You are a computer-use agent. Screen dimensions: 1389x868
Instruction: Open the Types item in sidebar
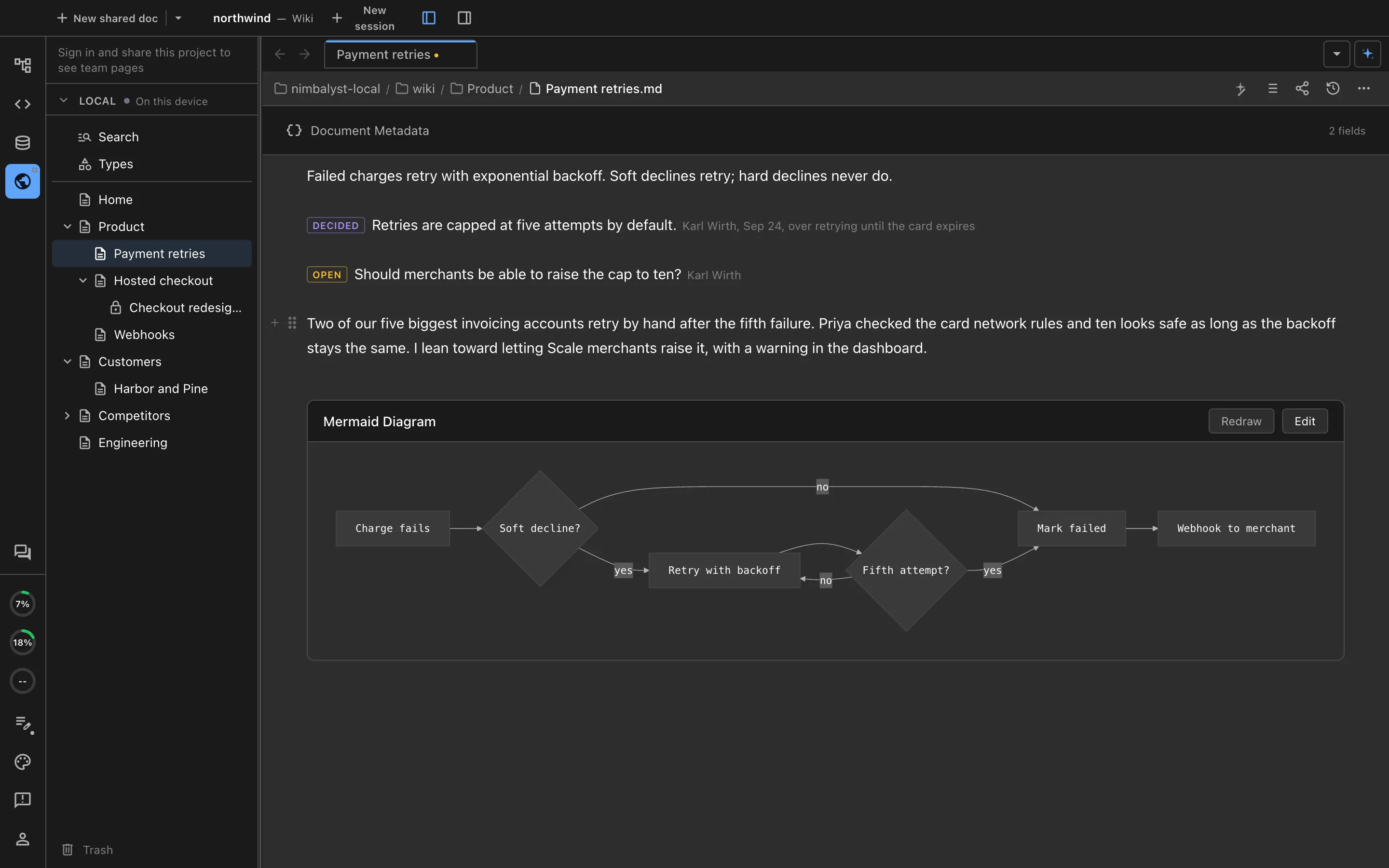[151, 163]
